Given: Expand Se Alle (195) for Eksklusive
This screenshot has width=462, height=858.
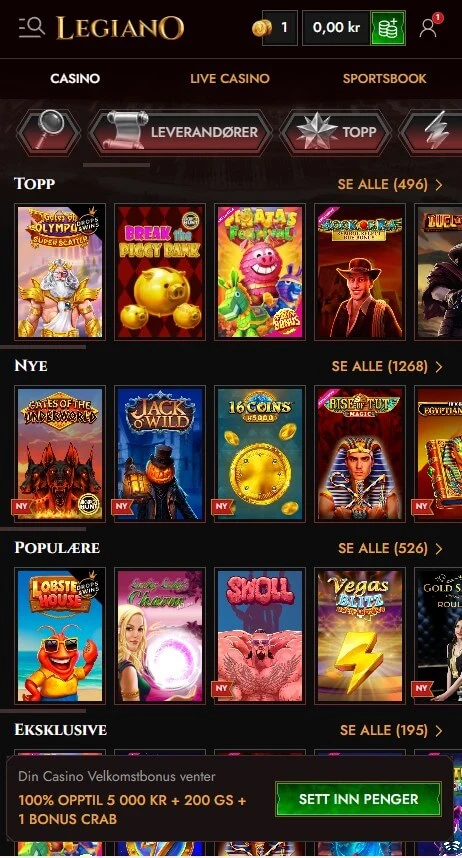Looking at the screenshot, I should click(391, 730).
